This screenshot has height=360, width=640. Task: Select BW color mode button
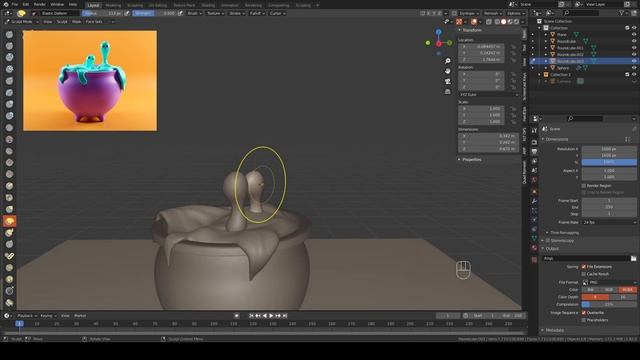[591, 290]
